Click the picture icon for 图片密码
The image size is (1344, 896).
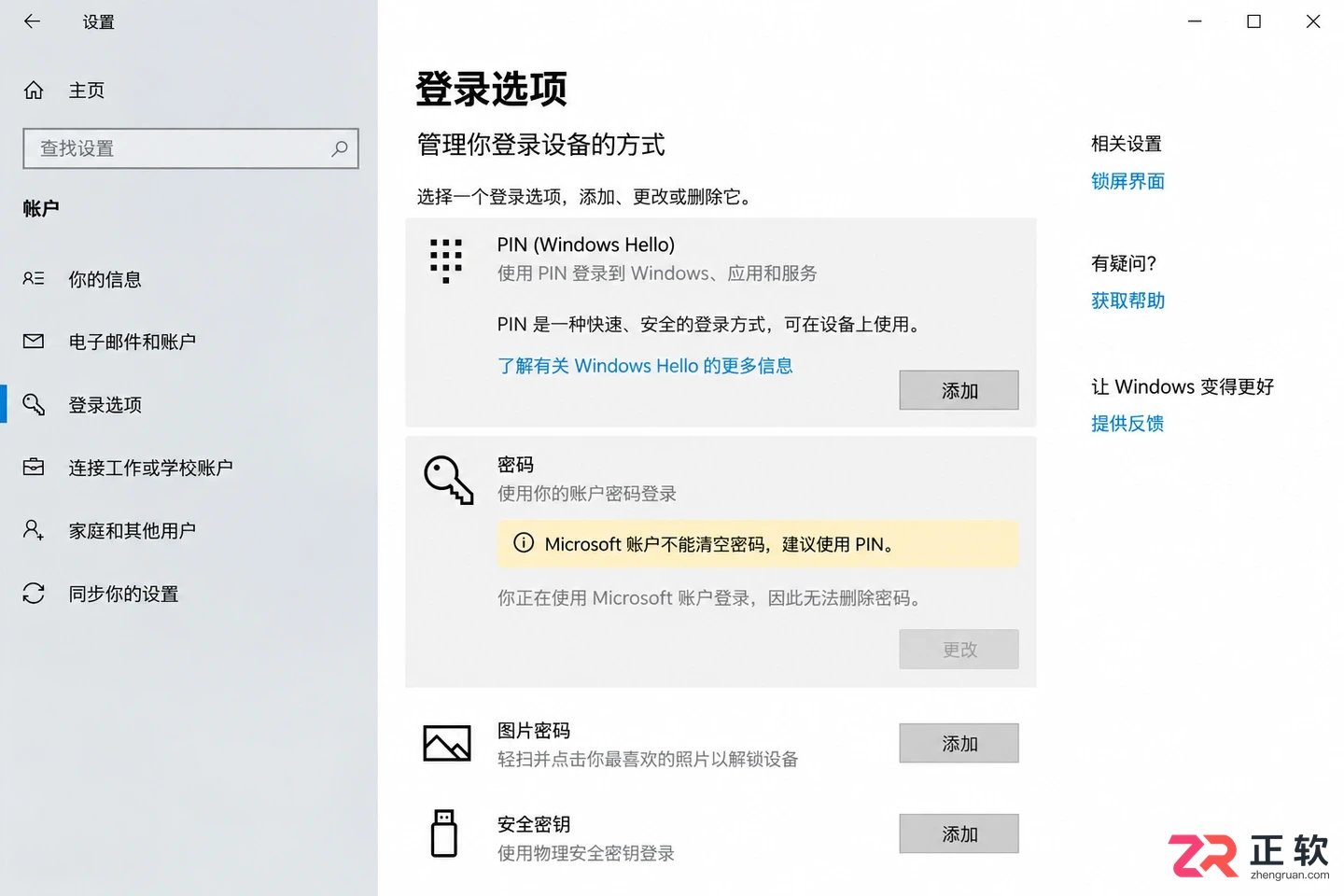(447, 743)
